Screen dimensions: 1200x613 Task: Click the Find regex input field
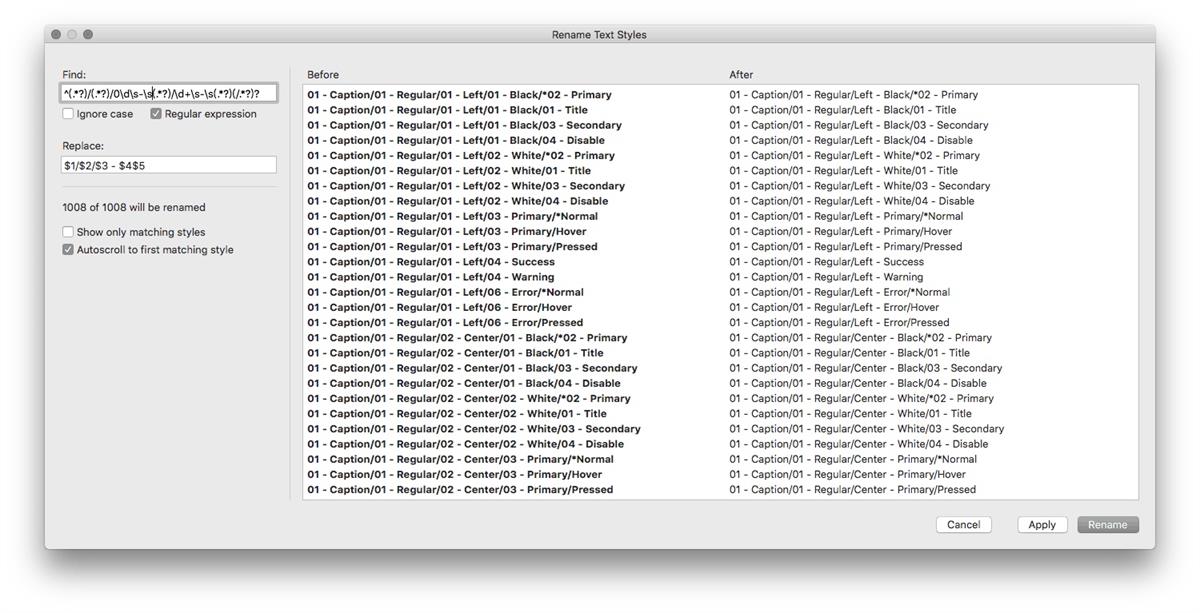[x=168, y=94]
